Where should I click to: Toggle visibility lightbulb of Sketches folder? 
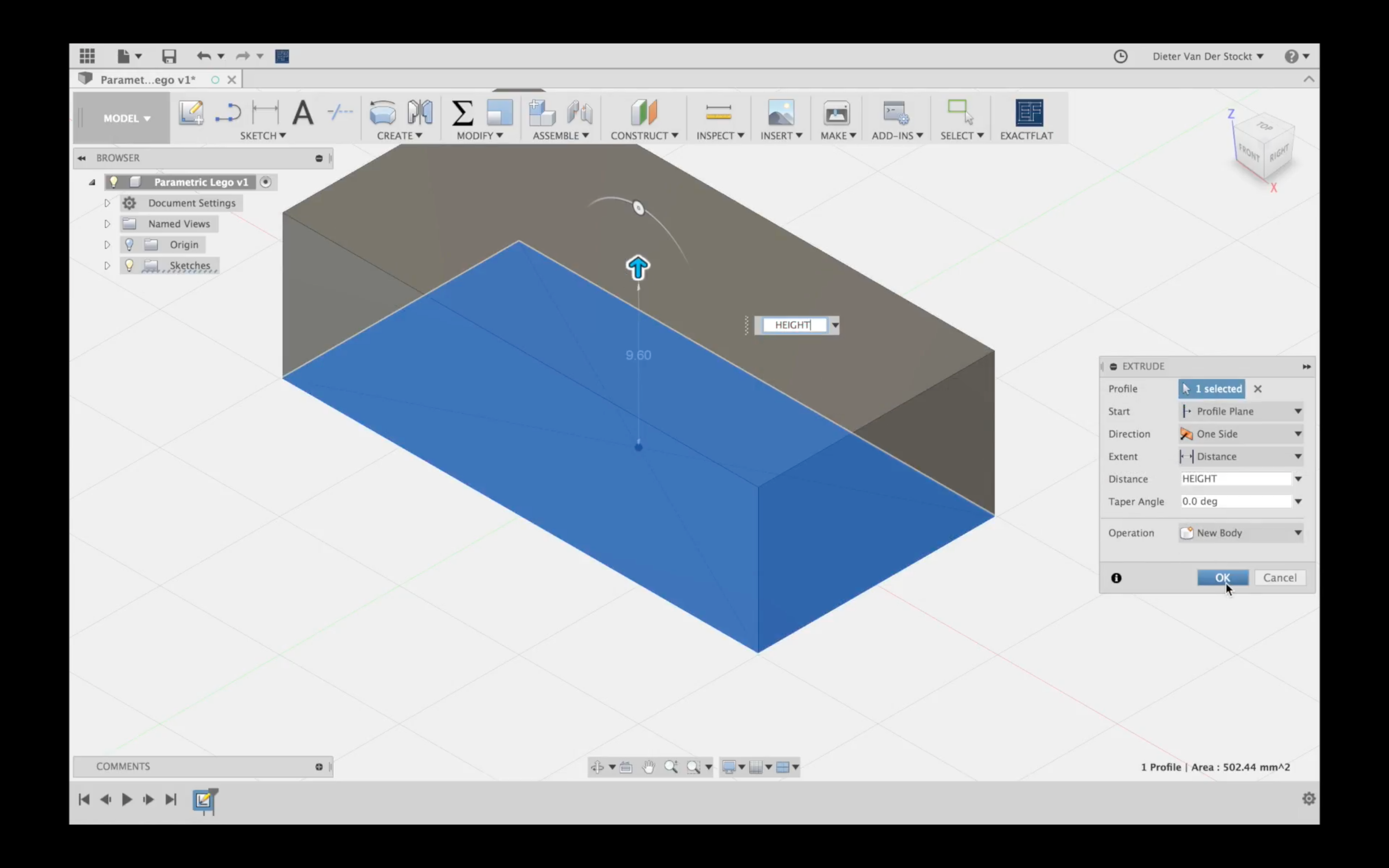[130, 265]
